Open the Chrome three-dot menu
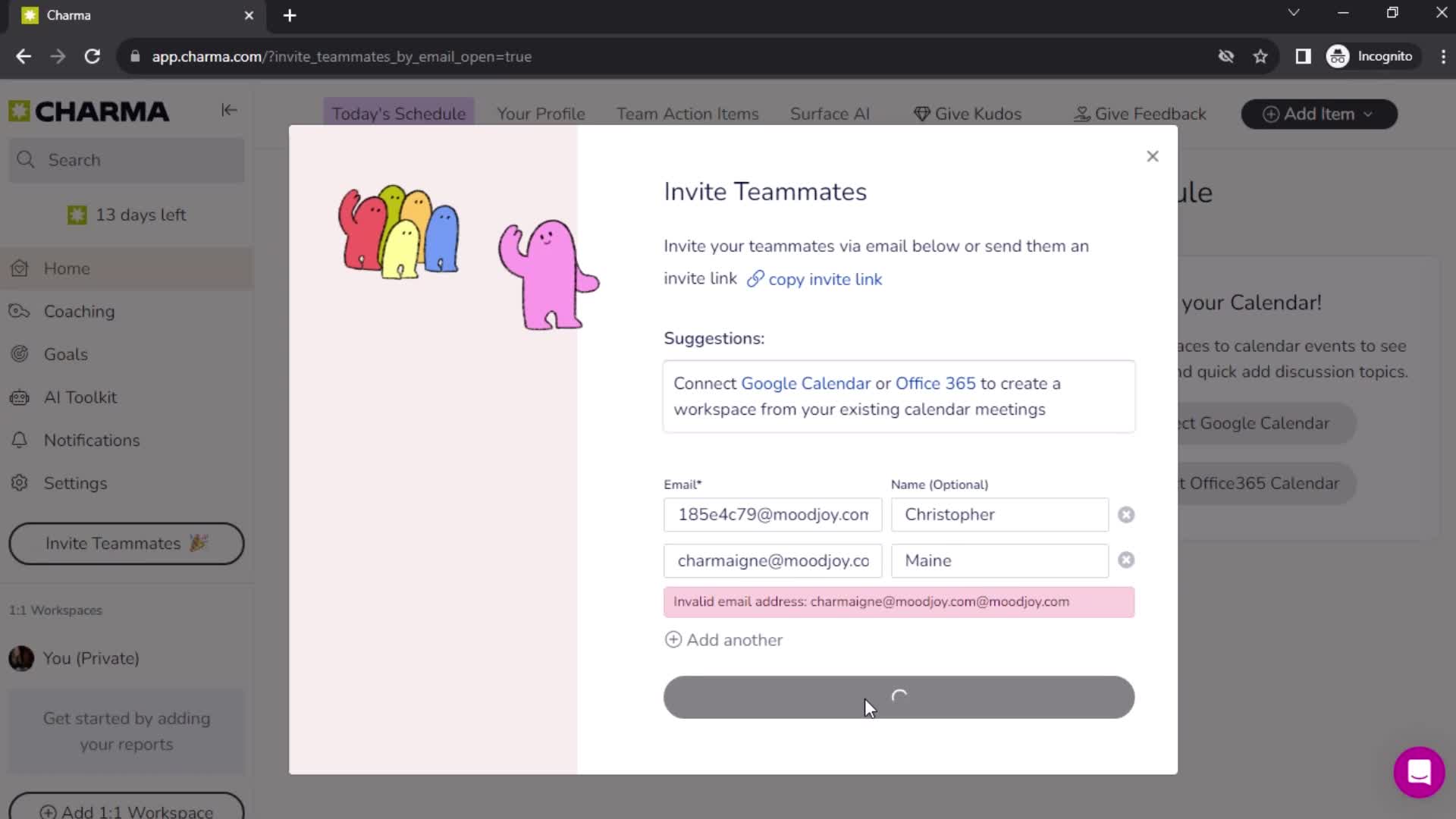 (1442, 57)
